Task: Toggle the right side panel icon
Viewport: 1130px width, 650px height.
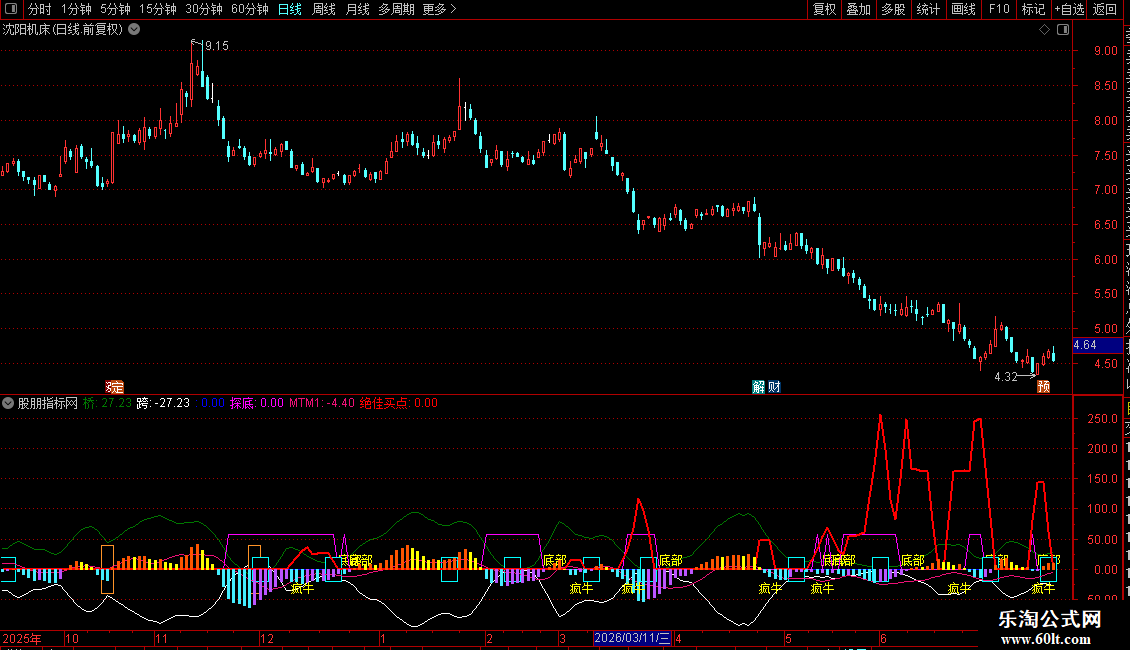Action: point(1063,30)
